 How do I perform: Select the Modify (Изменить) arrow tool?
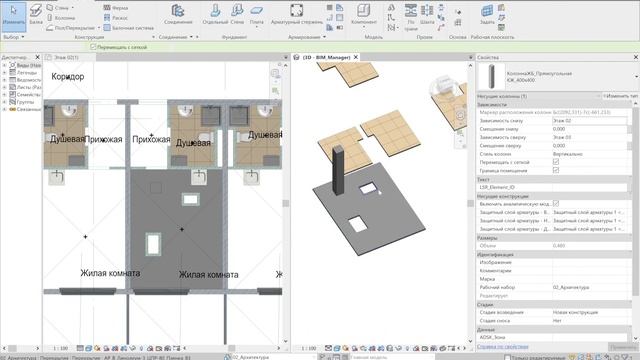[x=14, y=16]
